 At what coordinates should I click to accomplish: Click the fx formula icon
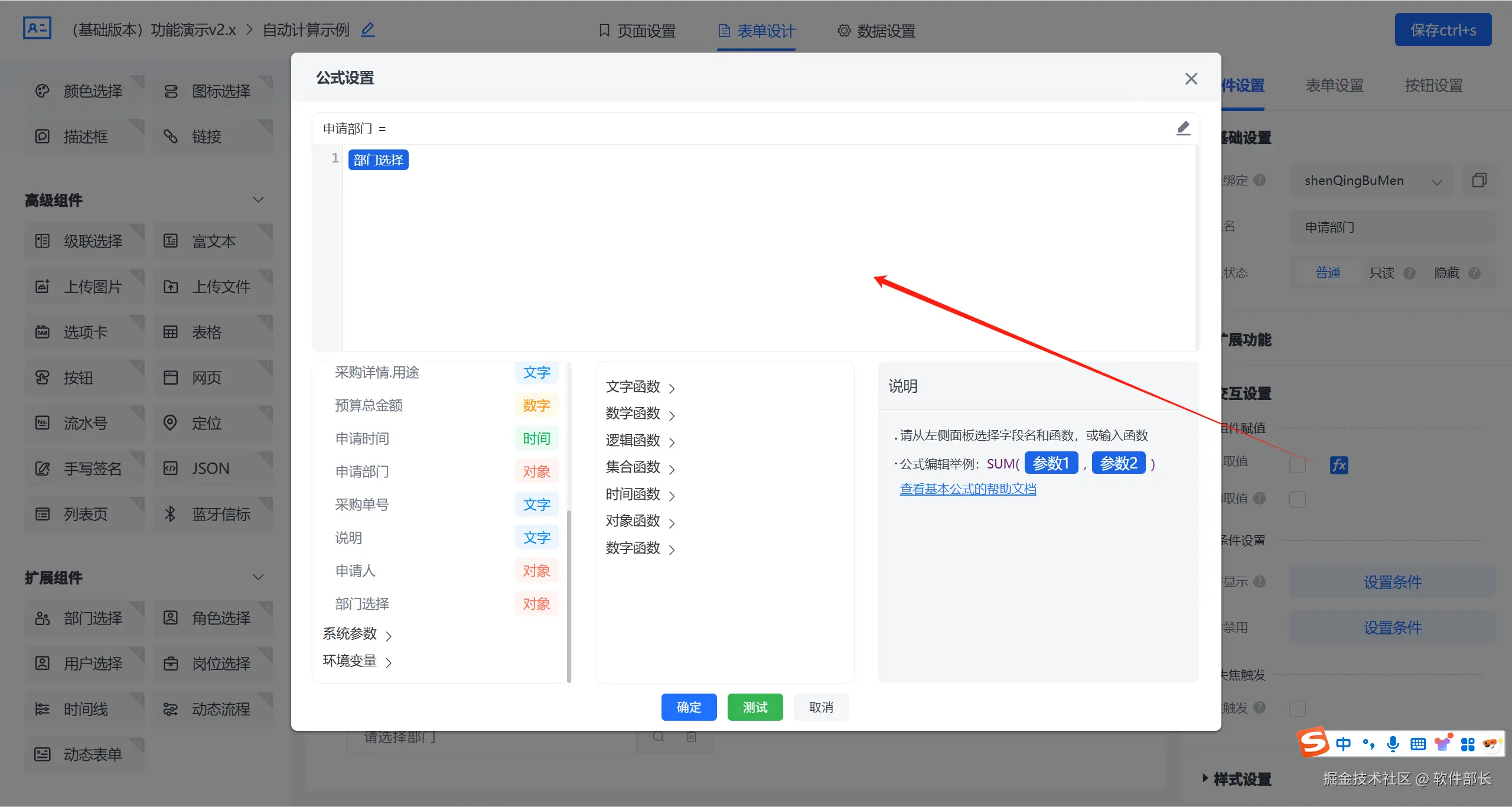pyautogui.click(x=1339, y=465)
